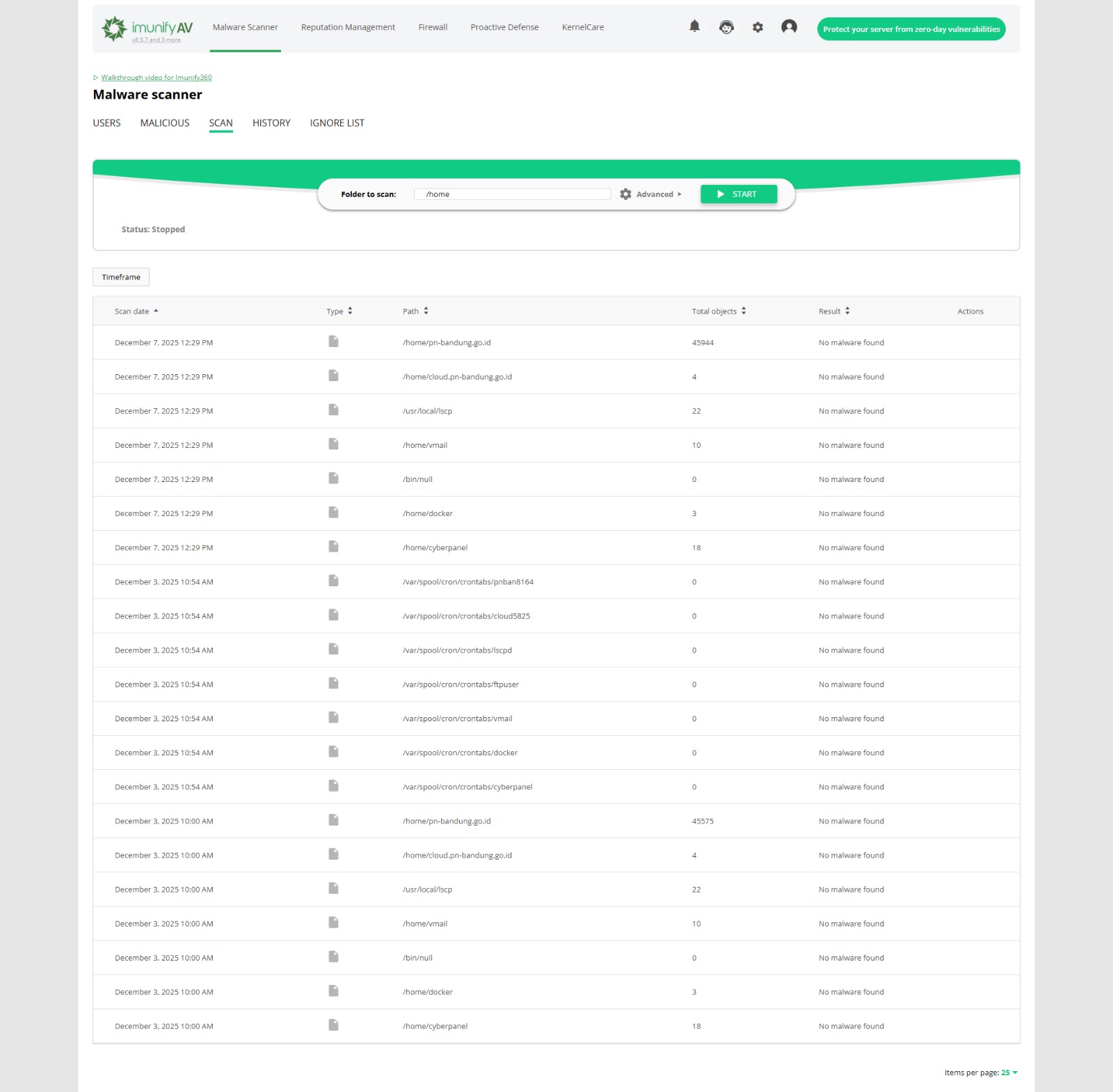This screenshot has height=1092, width=1113.
Task: Click the notifications bell icon
Action: [x=694, y=26]
